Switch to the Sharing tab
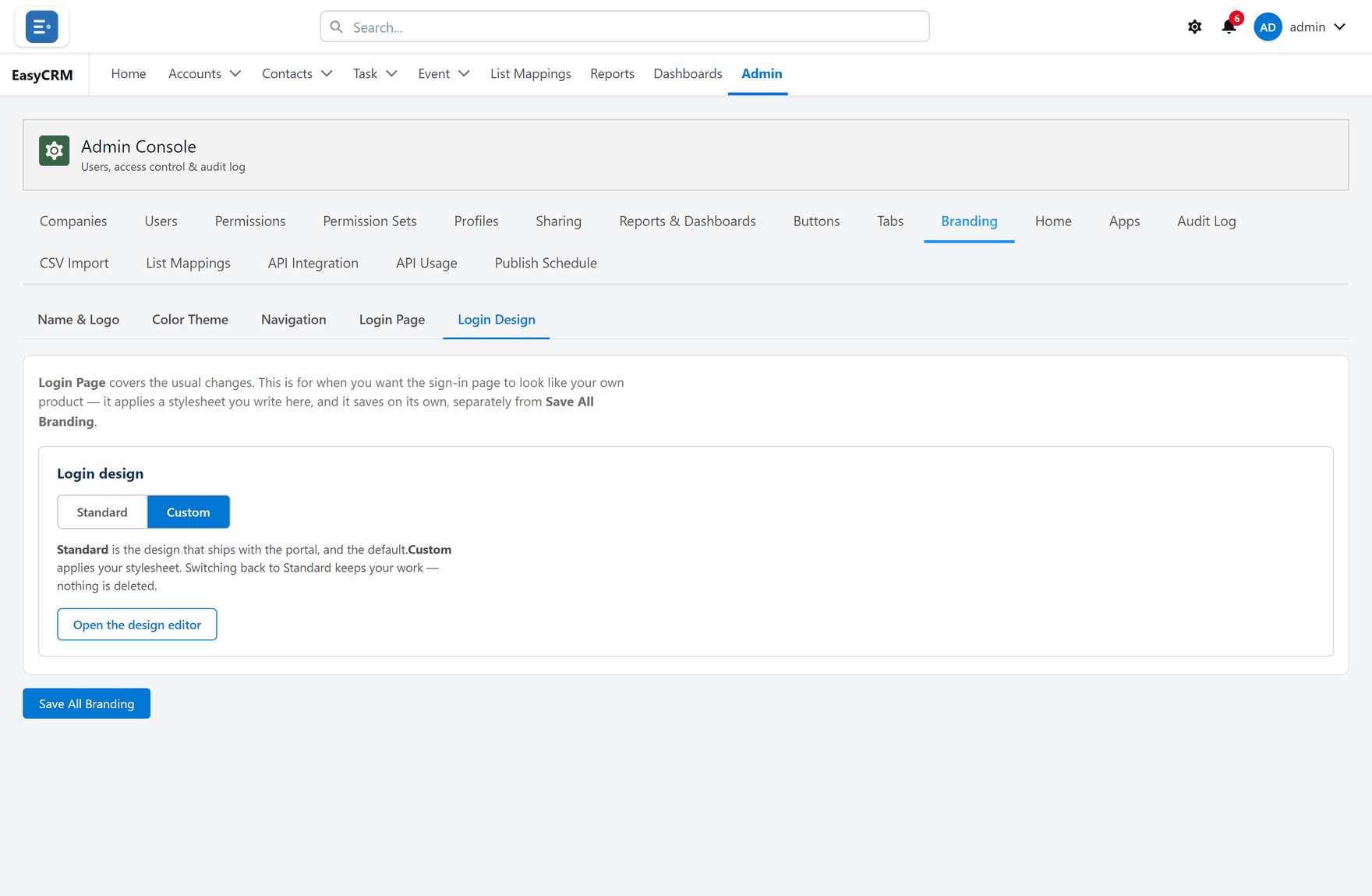Viewport: 1372px width, 896px height. (x=558, y=221)
